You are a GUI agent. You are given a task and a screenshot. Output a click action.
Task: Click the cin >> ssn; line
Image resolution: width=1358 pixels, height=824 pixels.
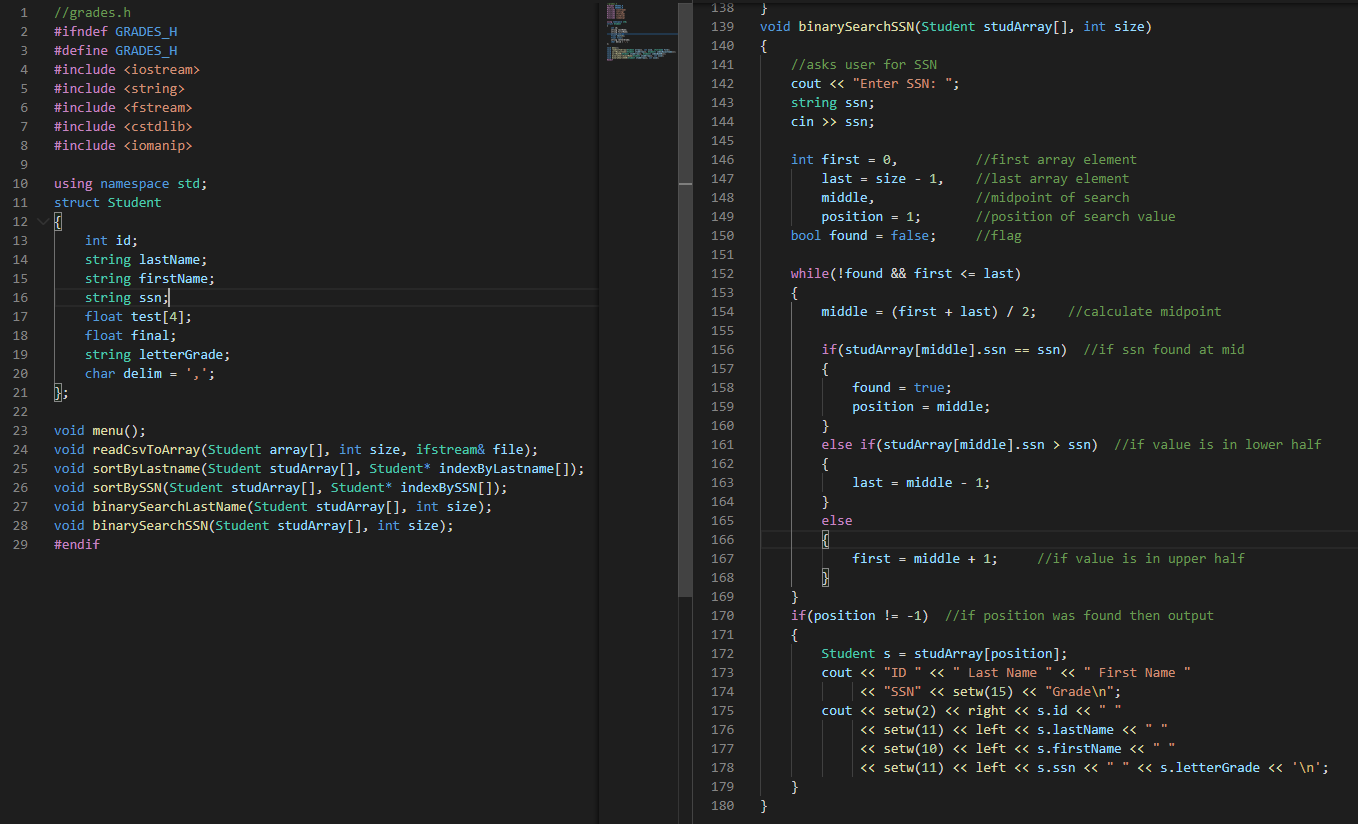[x=833, y=121]
